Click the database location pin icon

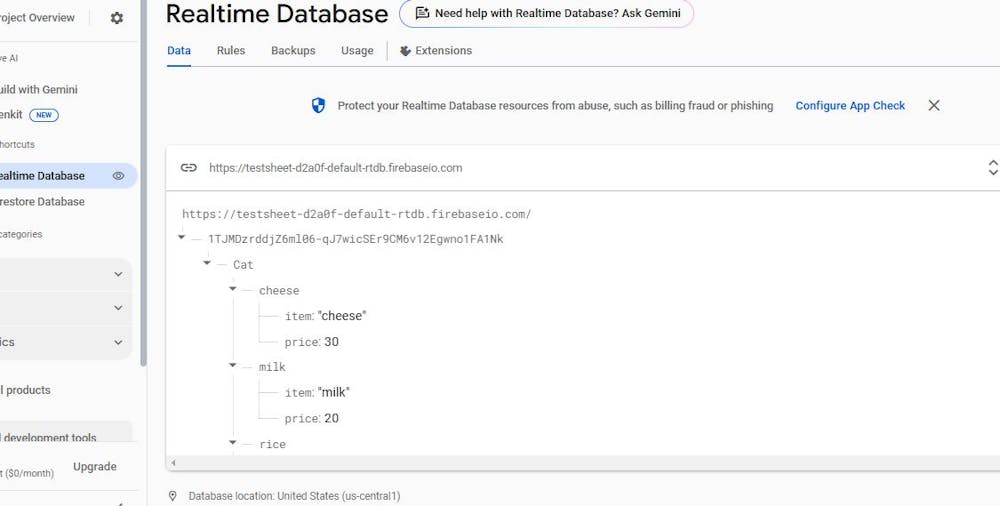(173, 496)
